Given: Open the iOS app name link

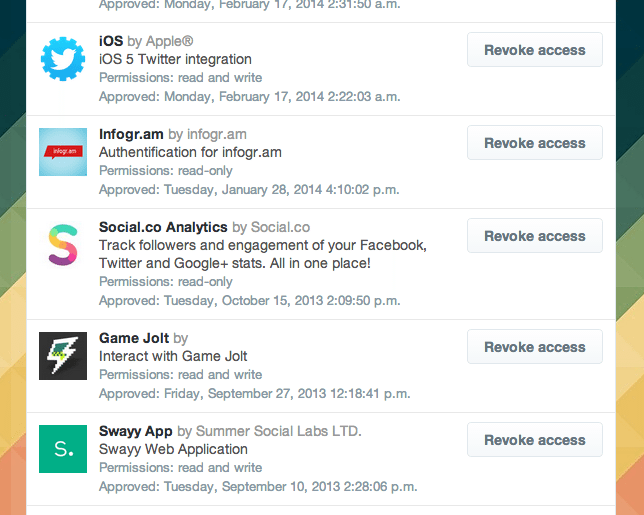Looking at the screenshot, I should click(111, 41).
